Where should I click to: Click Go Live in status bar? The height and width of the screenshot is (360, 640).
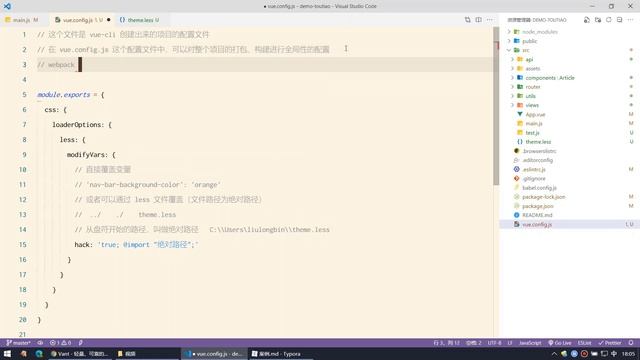click(x=560, y=343)
